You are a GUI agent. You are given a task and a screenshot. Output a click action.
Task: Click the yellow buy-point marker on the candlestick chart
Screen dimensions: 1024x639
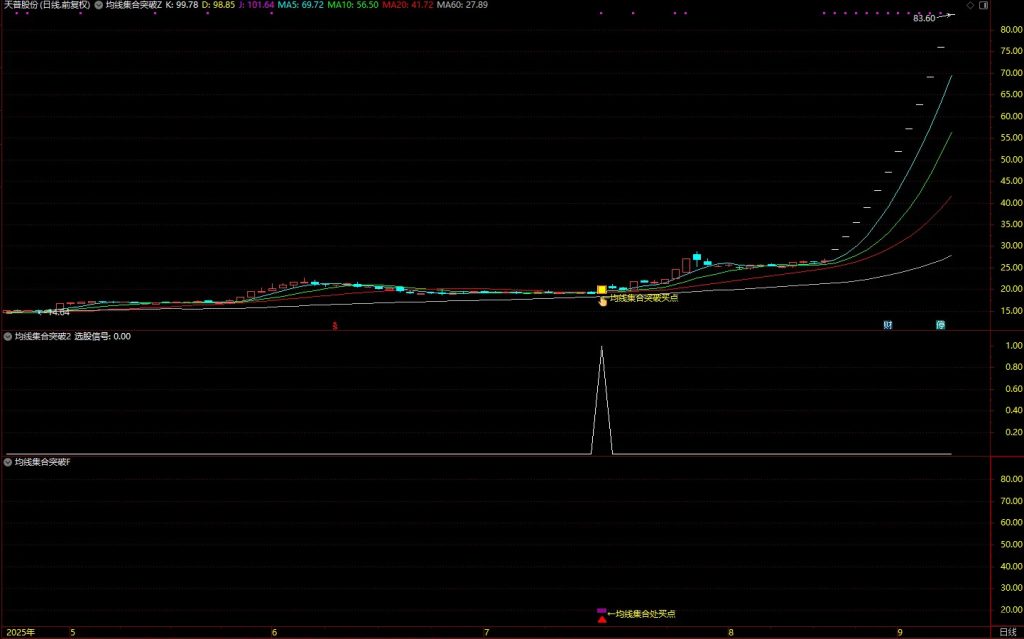coord(601,290)
